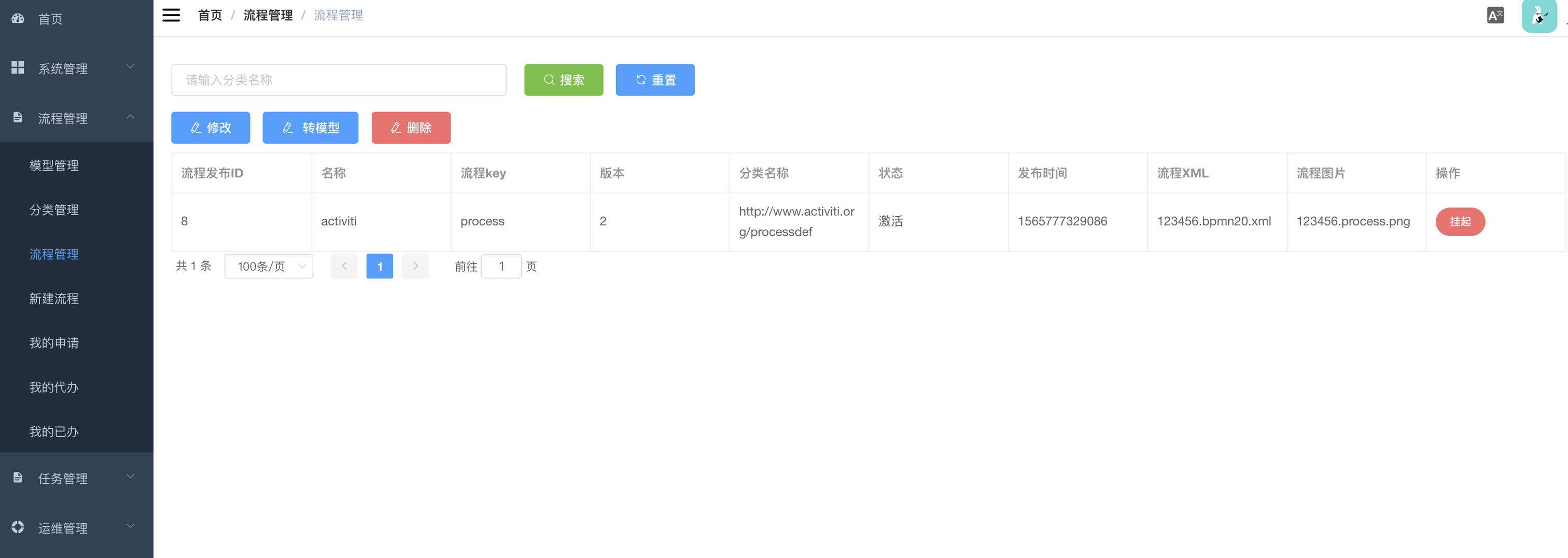1568x558 pixels.
Task: Select the highlighted 流程管理 submenu item
Action: (x=77, y=254)
